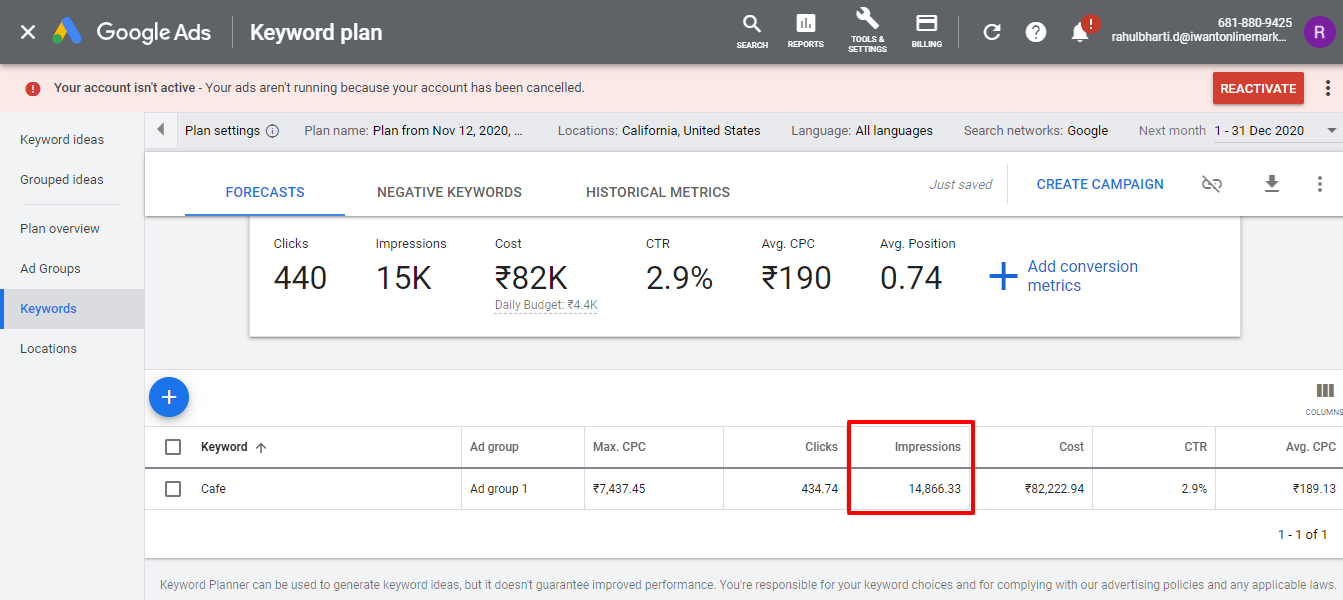Collapse the side navigation arrow
This screenshot has height=600, width=1343.
[x=161, y=130]
